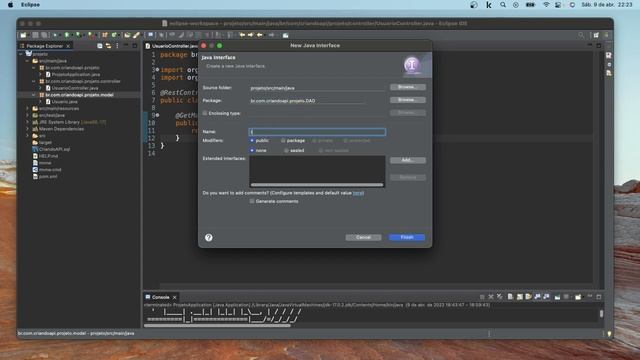Toggle the Enclosing type checkbox
The image size is (640, 360).
point(205,113)
